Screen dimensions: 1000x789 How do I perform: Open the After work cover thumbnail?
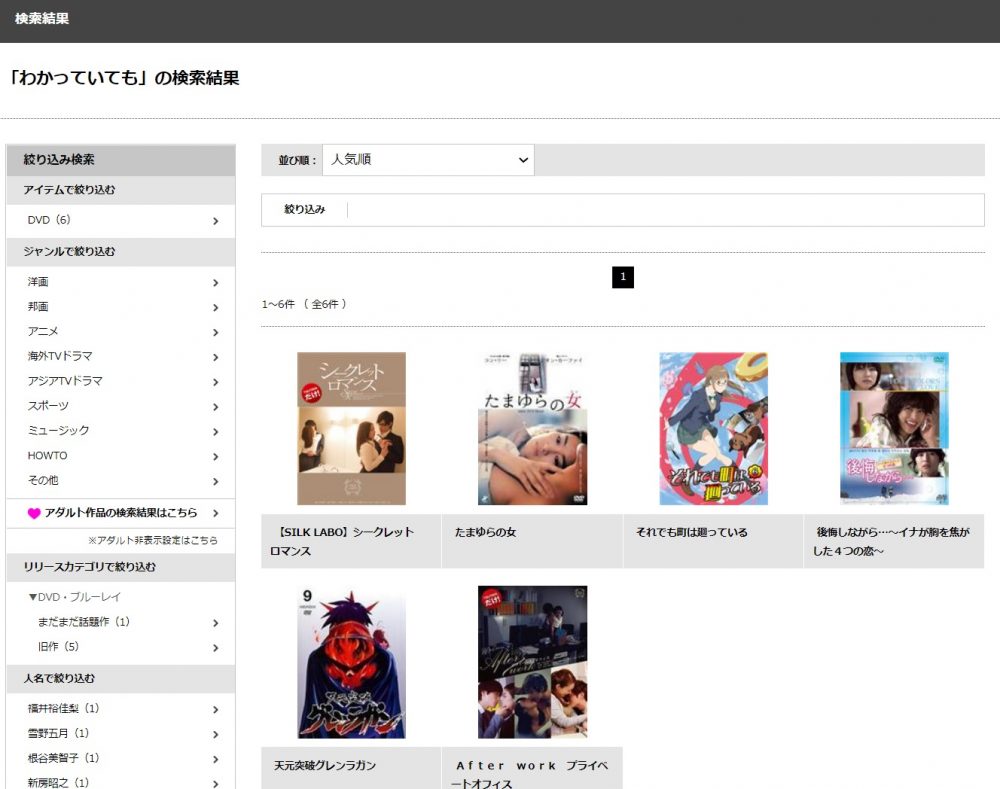[x=533, y=662]
